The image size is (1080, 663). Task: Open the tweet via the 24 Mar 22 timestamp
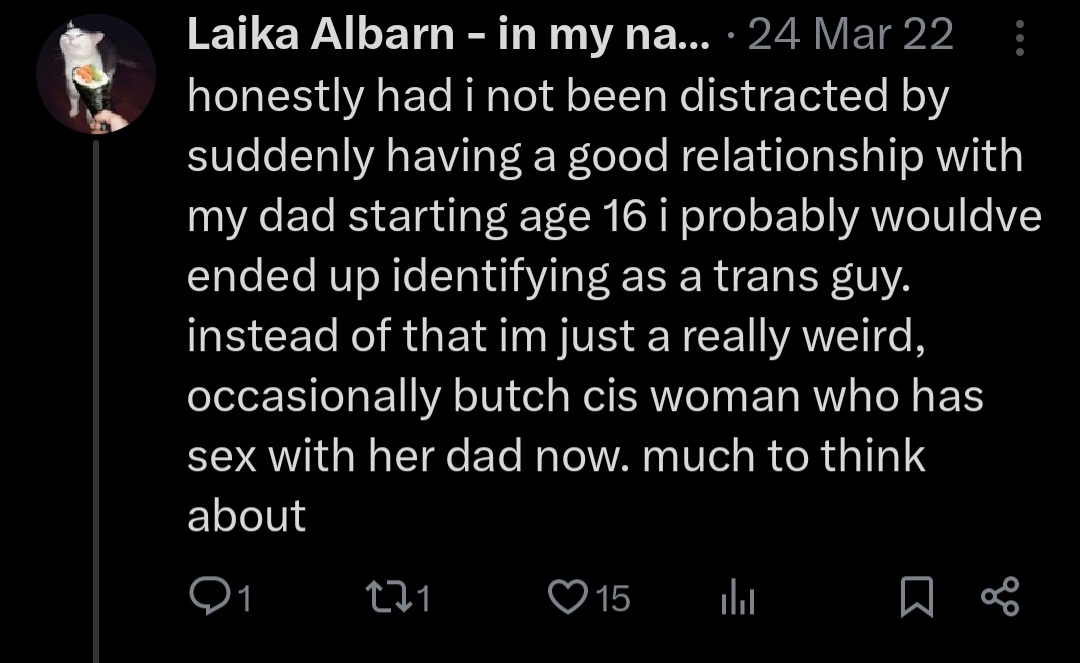coord(850,37)
